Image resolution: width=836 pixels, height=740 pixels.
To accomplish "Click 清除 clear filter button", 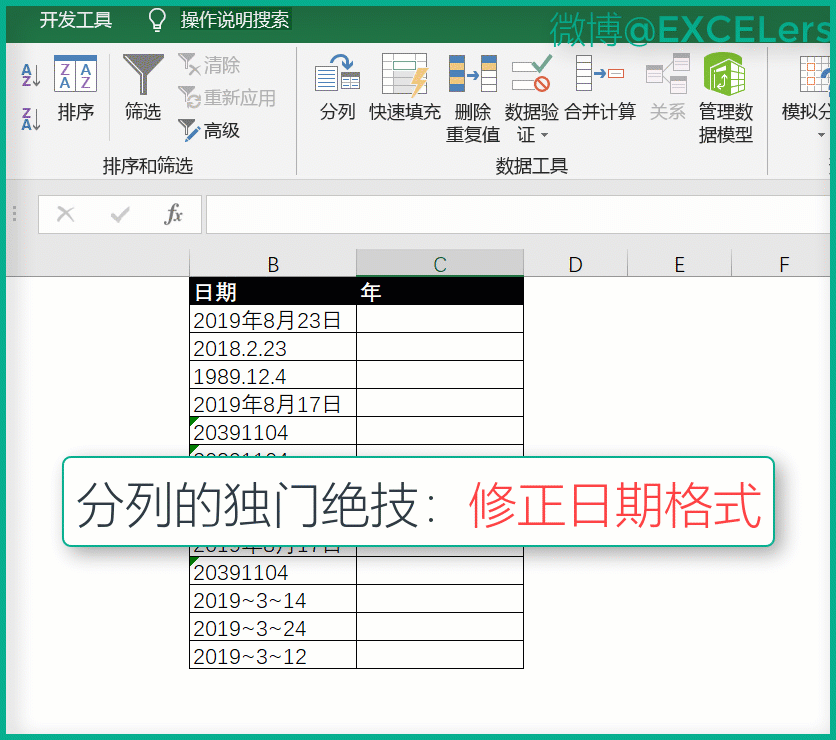I will (209, 65).
